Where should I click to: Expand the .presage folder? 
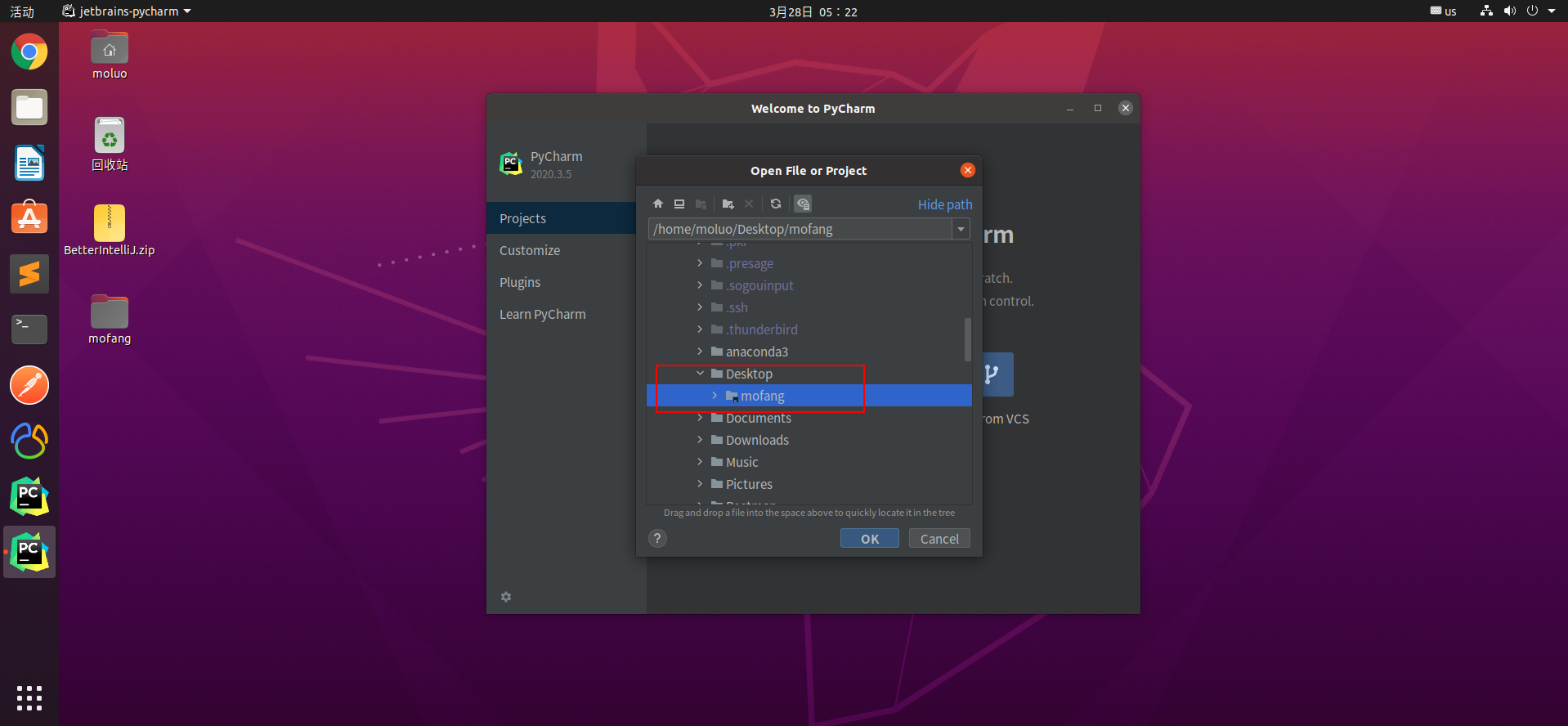pos(700,263)
